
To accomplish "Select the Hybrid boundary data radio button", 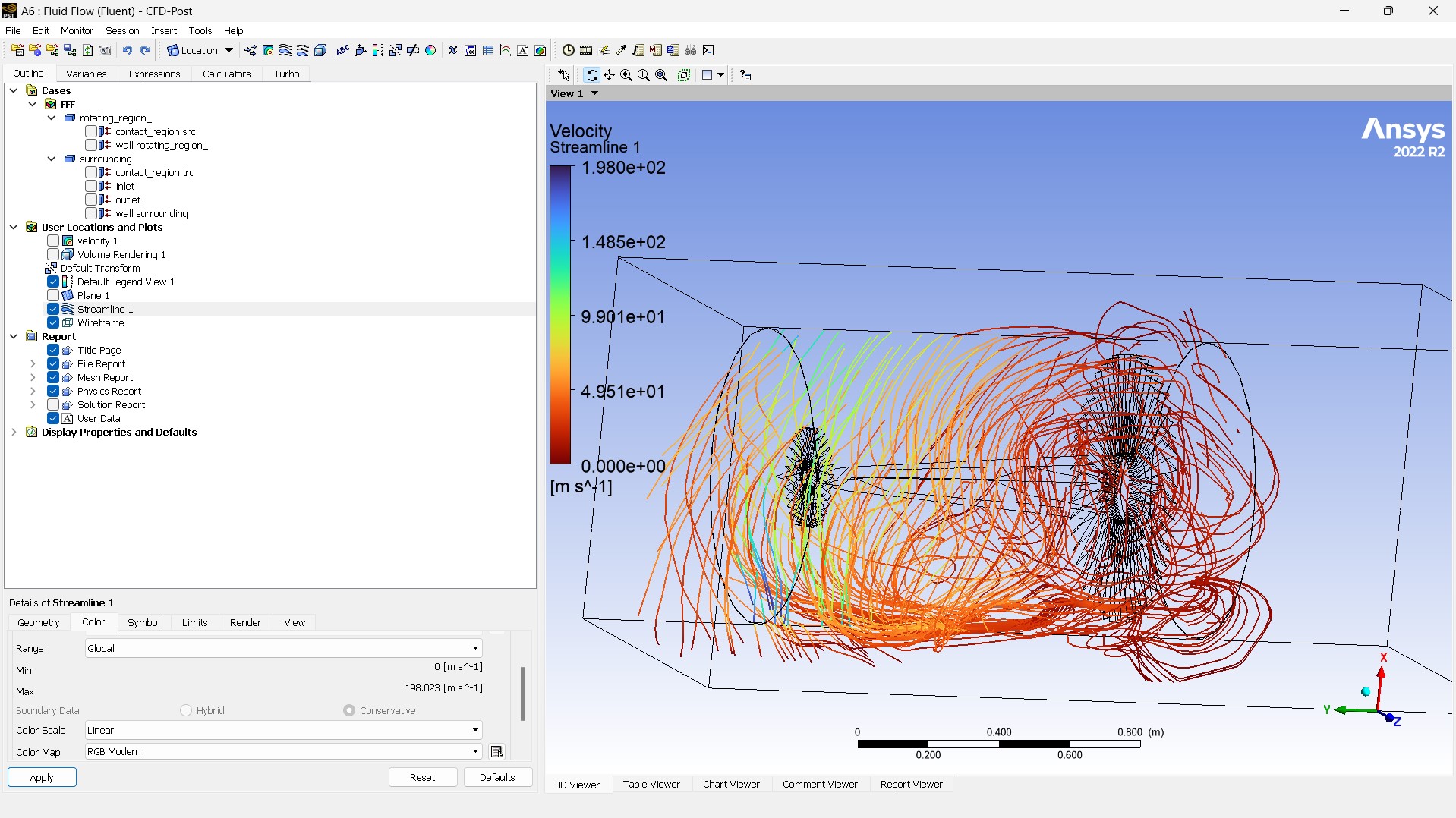I will [x=186, y=710].
